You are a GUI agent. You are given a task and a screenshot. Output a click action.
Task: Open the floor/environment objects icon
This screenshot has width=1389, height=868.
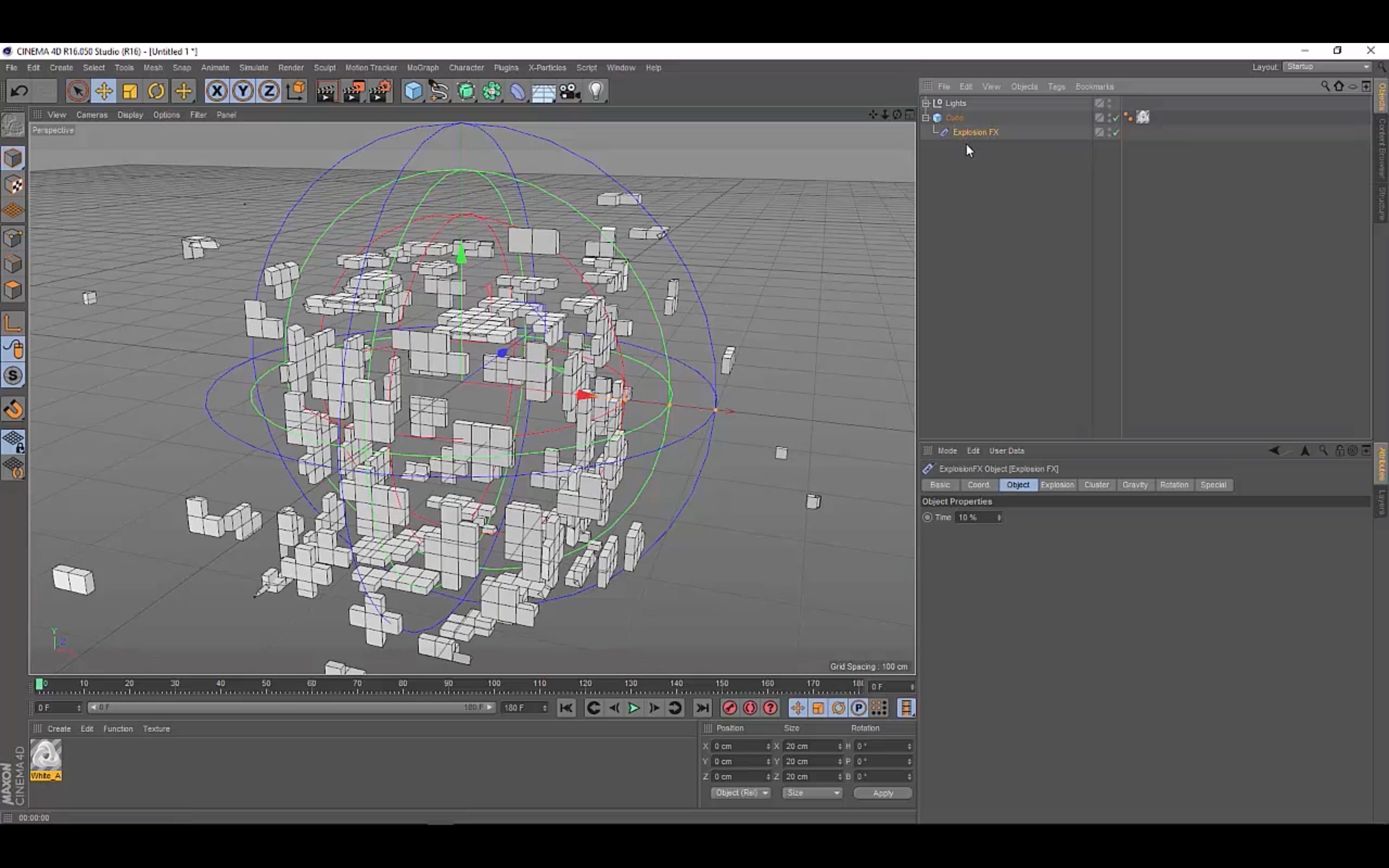pyautogui.click(x=544, y=91)
